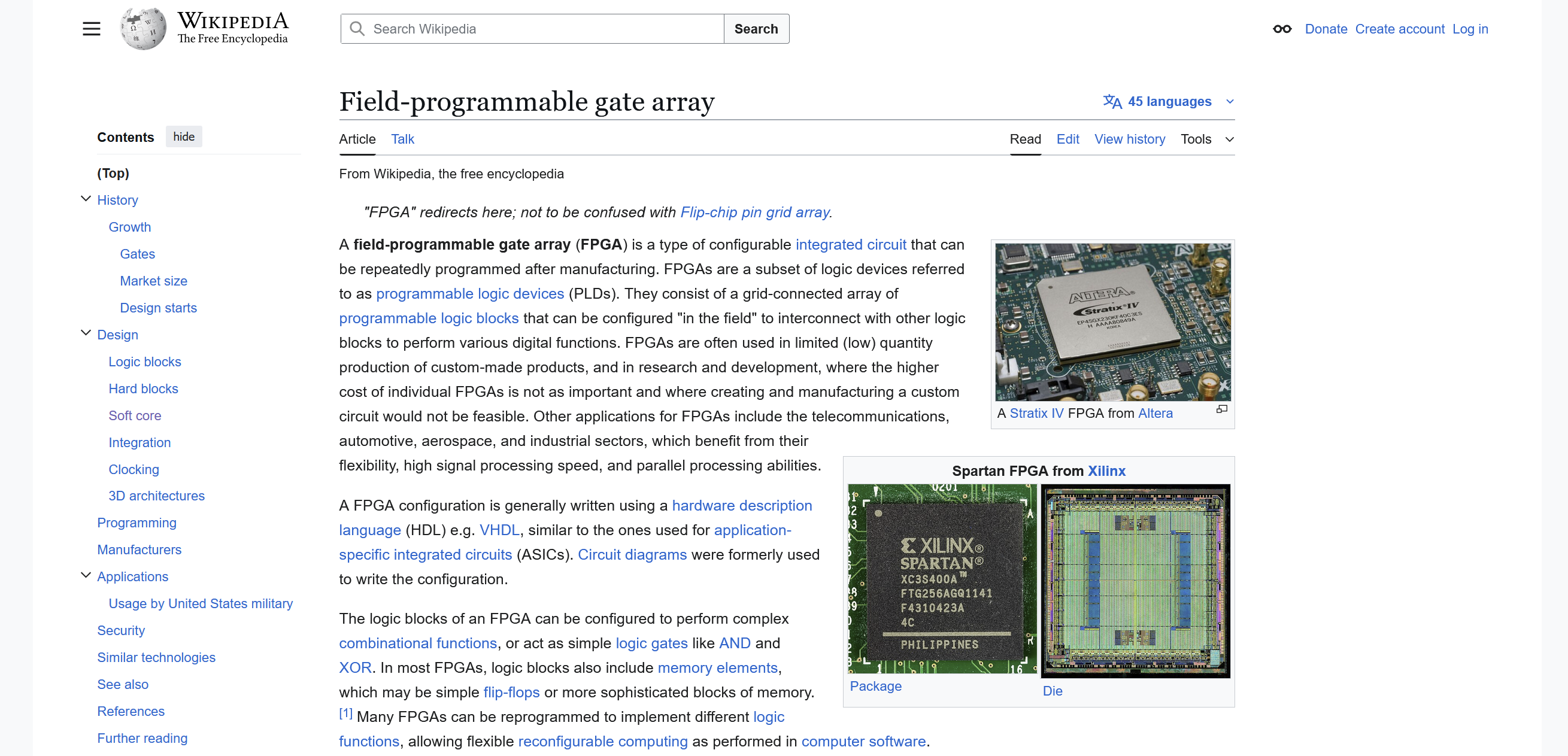The width and height of the screenshot is (1568, 756).
Task: Click the Wikipedia globe logo
Action: point(143,29)
